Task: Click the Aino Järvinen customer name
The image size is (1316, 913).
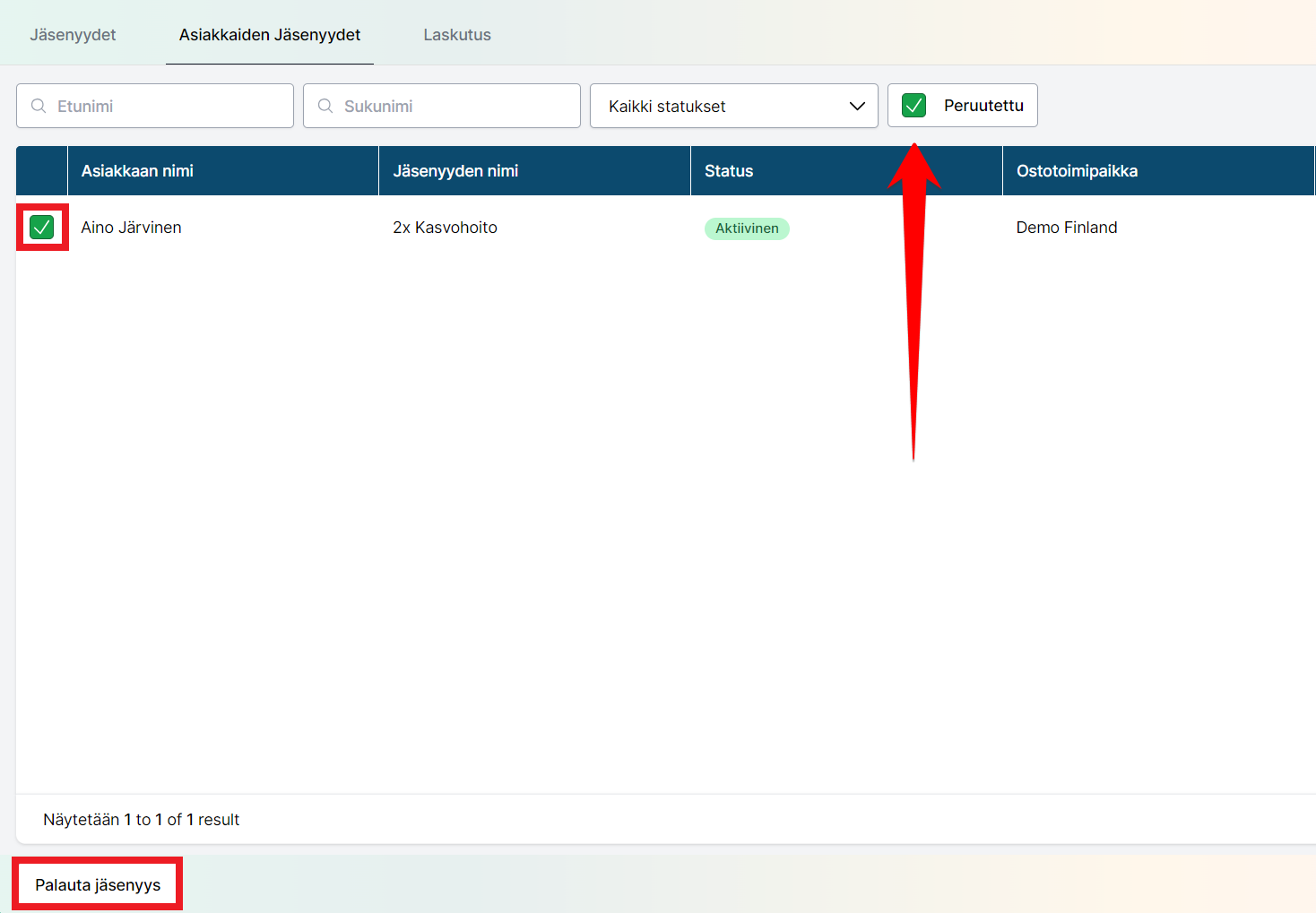Action: tap(131, 228)
